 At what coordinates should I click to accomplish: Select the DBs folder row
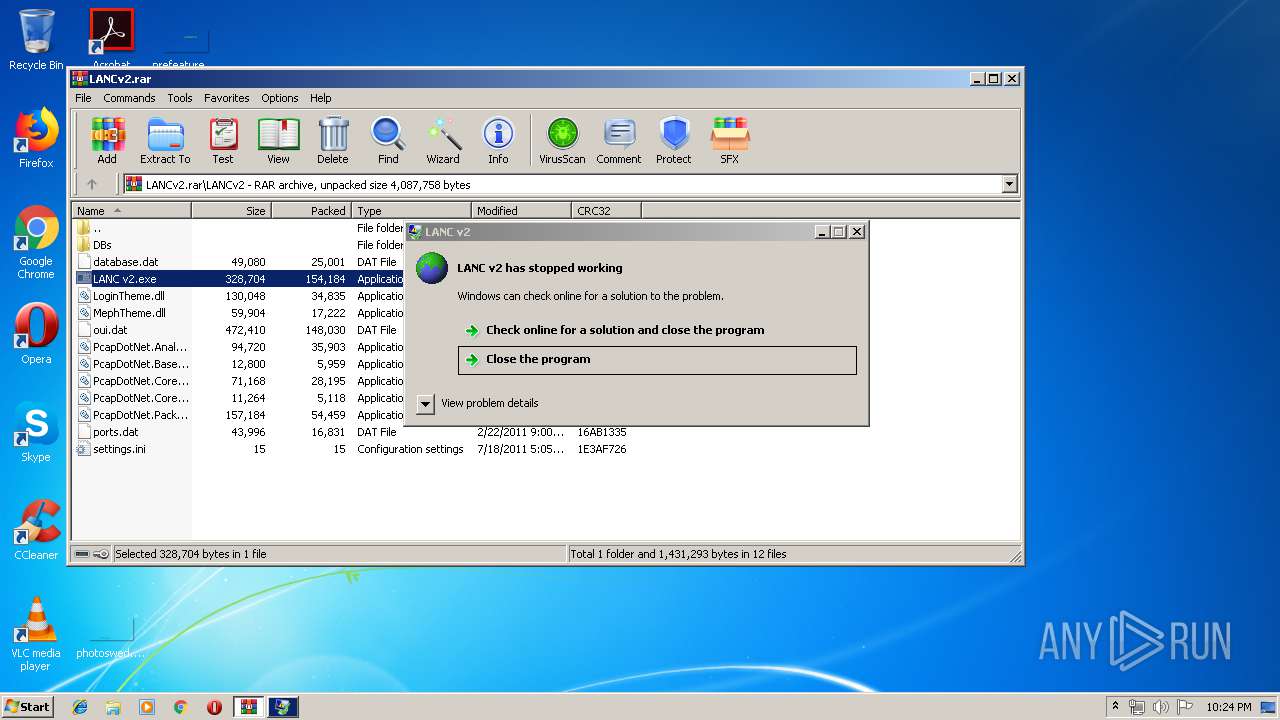click(101, 245)
